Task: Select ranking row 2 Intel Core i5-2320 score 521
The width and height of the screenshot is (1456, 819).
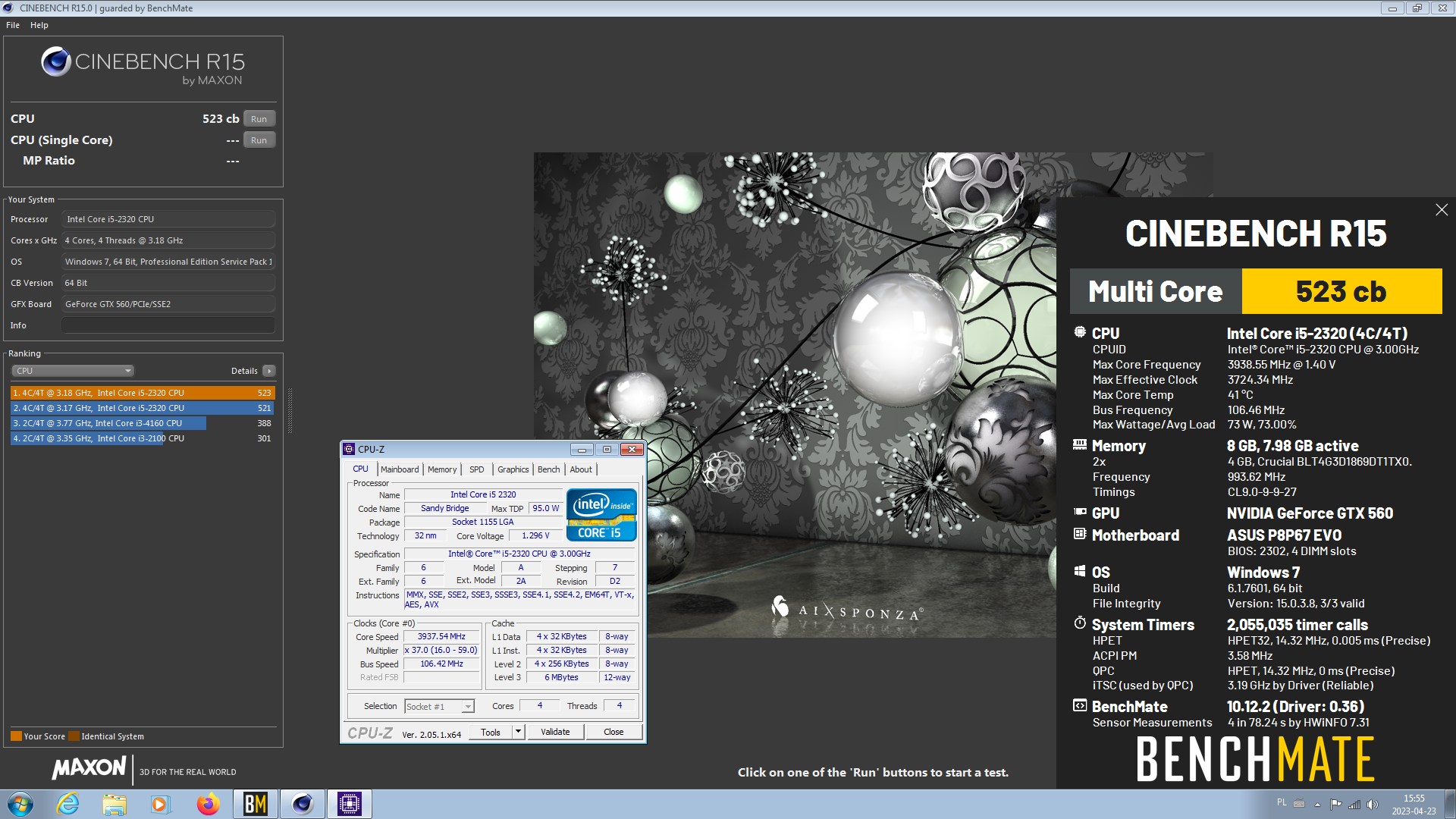Action: coord(143,408)
